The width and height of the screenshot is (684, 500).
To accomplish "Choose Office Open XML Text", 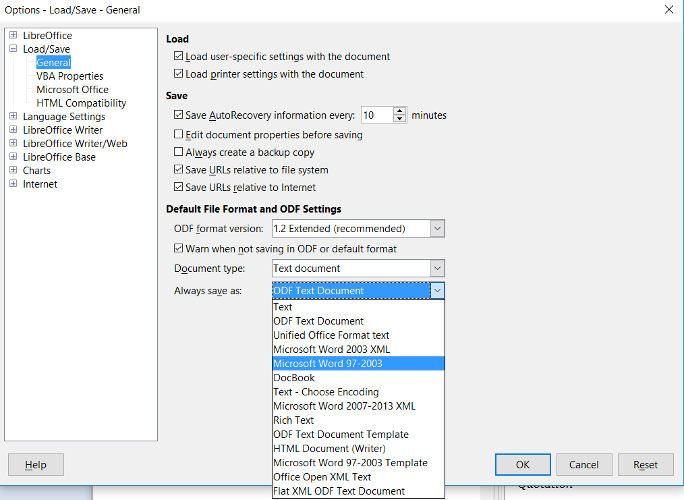I will (358, 477).
